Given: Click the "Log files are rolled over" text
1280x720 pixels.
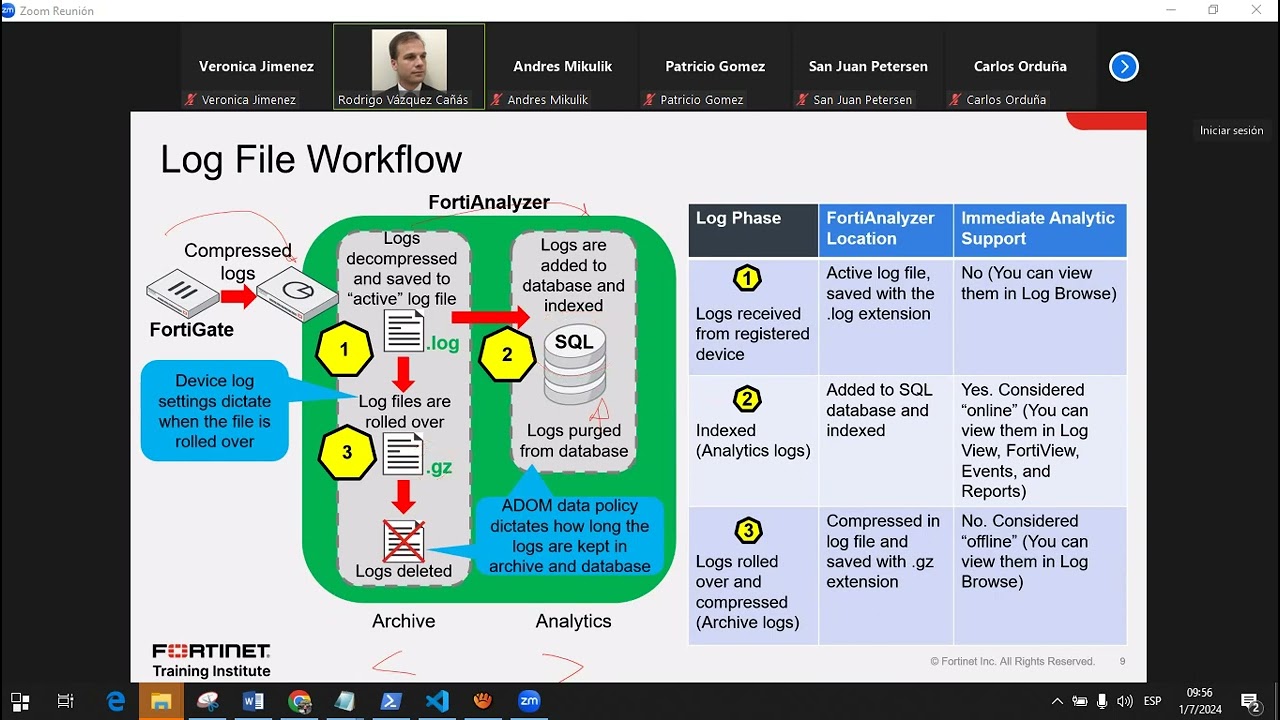Looking at the screenshot, I should click(404, 411).
